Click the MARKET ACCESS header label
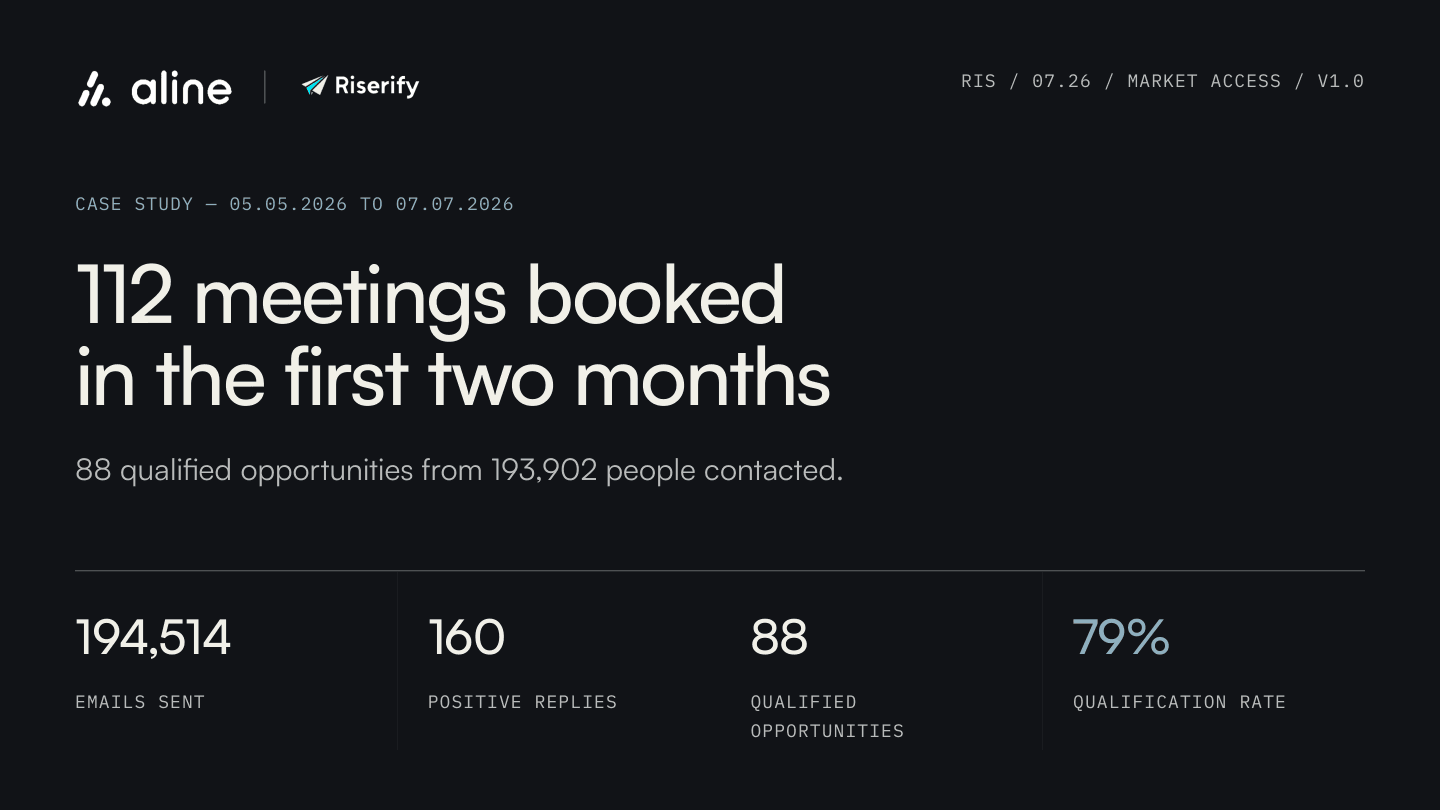Image resolution: width=1440 pixels, height=810 pixels. click(x=1204, y=81)
